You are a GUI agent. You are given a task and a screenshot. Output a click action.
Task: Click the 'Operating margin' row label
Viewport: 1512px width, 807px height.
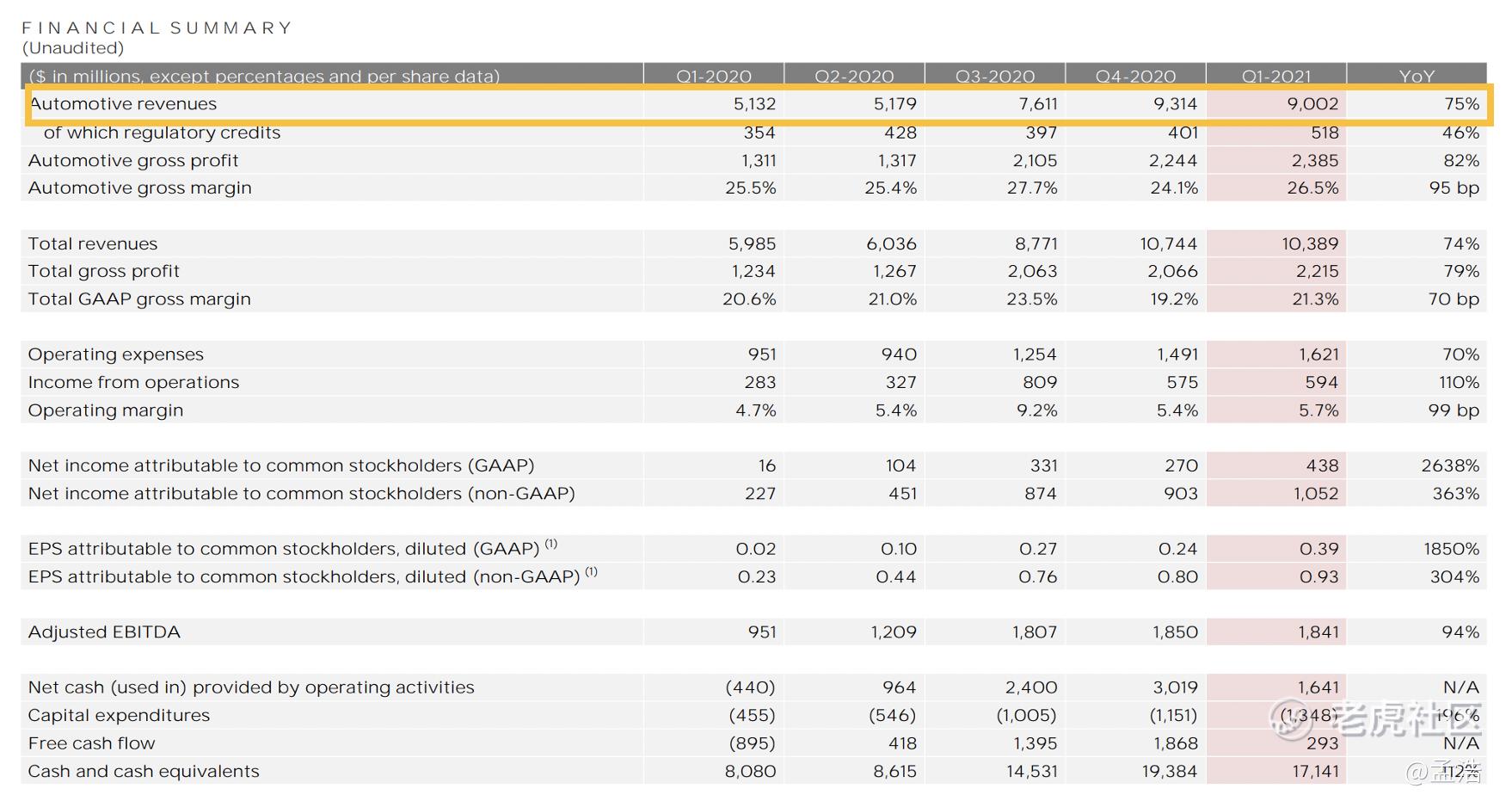(x=106, y=410)
